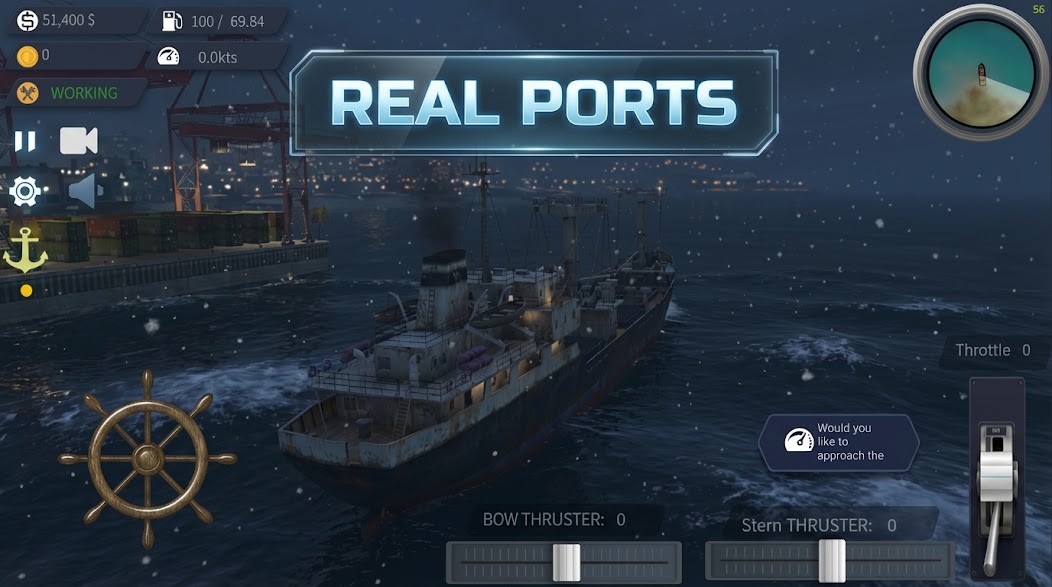
Task: Click the speedometer icon in approach prompt
Action: [x=798, y=440]
